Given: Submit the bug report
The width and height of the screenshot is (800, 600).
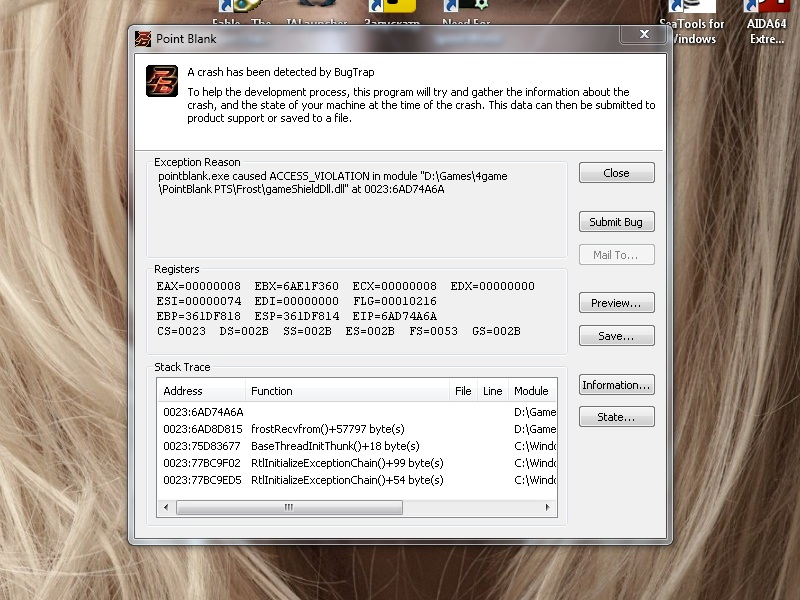Looking at the screenshot, I should point(616,222).
